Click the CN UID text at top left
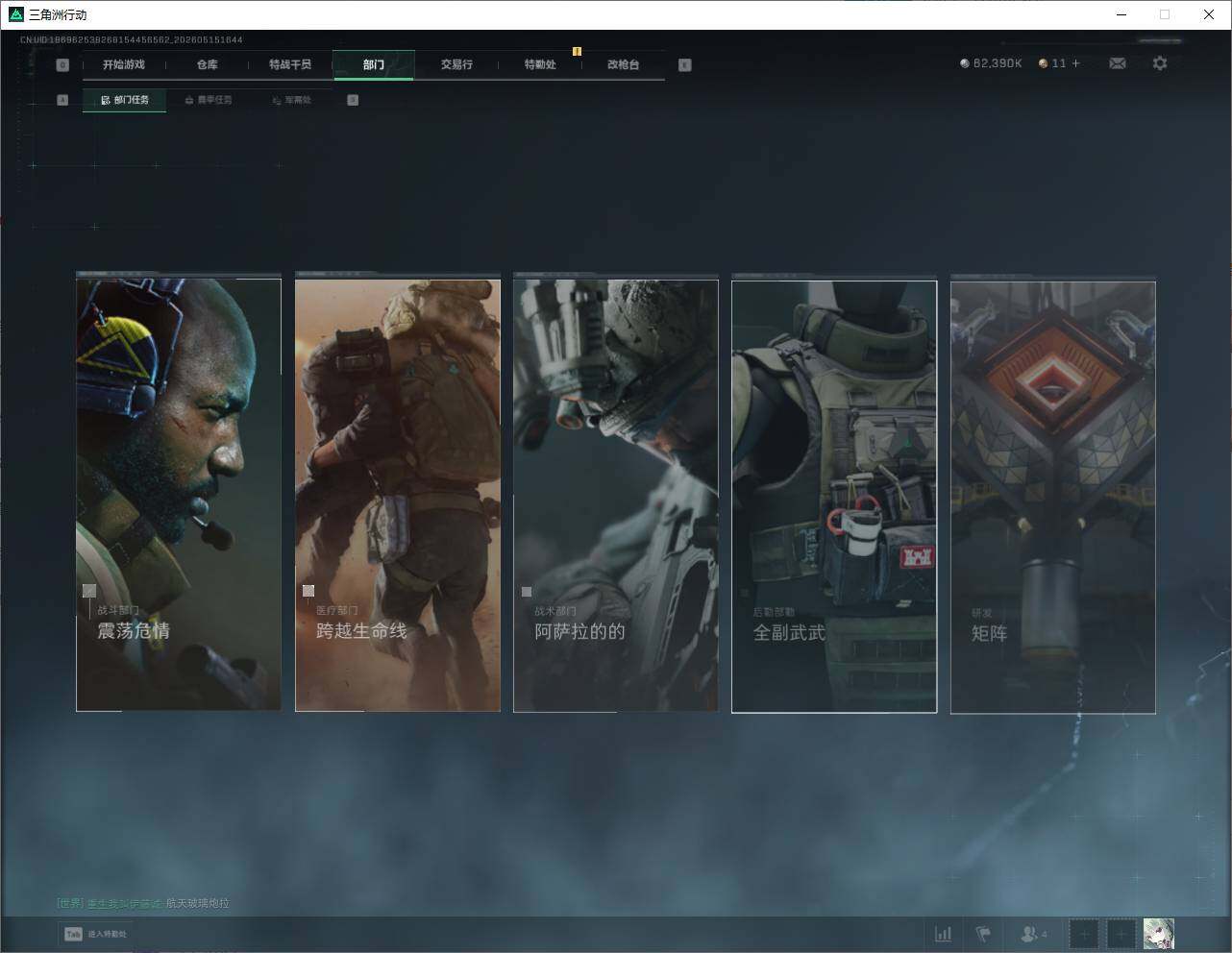The width and height of the screenshot is (1232, 953). click(132, 40)
